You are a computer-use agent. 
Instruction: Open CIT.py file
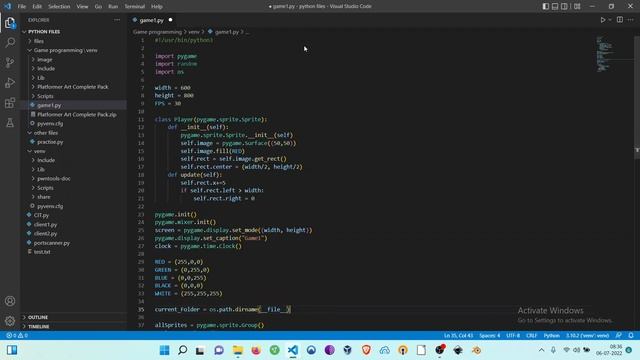click(x=41, y=215)
